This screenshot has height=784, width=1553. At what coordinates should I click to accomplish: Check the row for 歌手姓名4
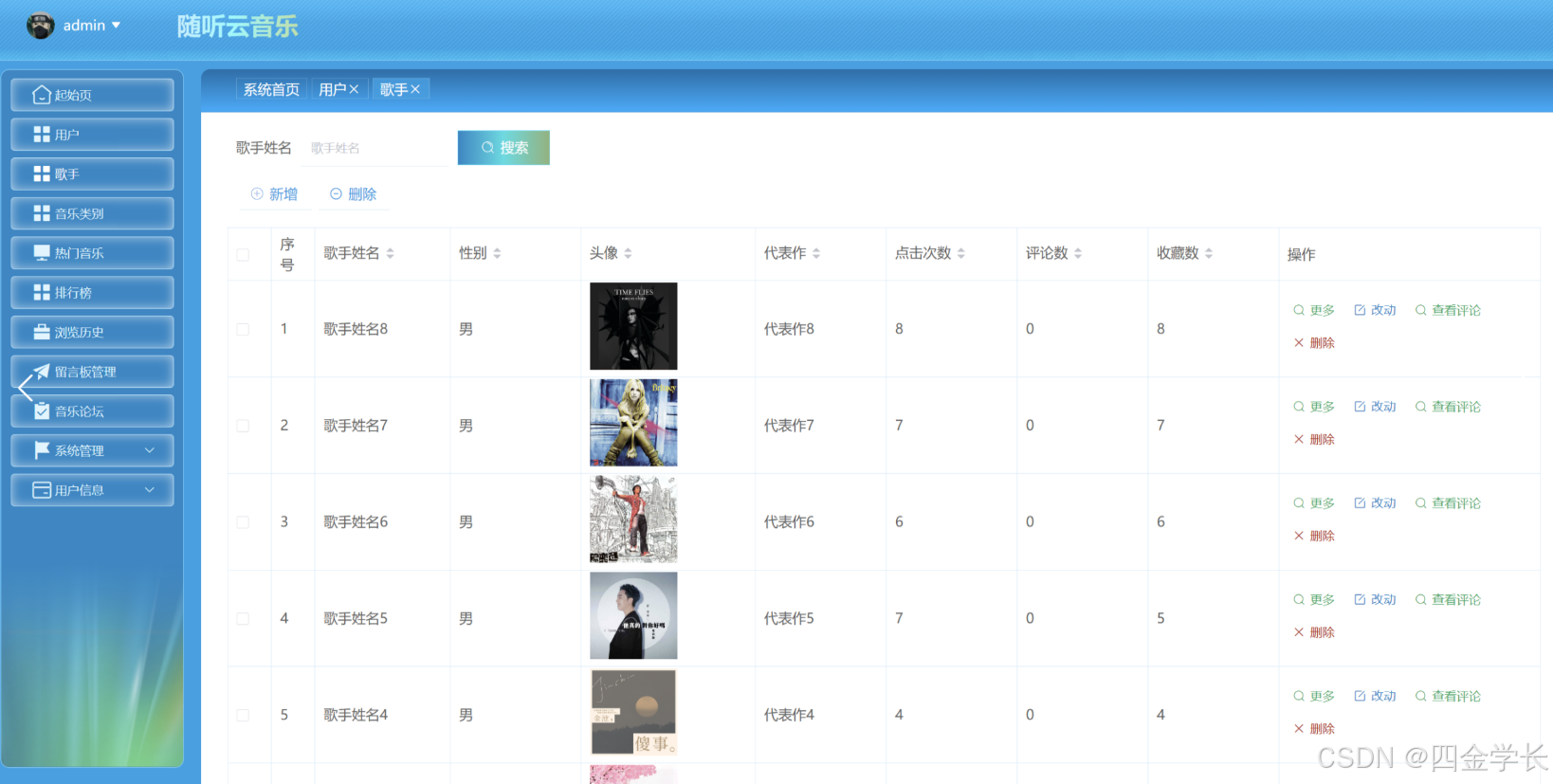(243, 715)
